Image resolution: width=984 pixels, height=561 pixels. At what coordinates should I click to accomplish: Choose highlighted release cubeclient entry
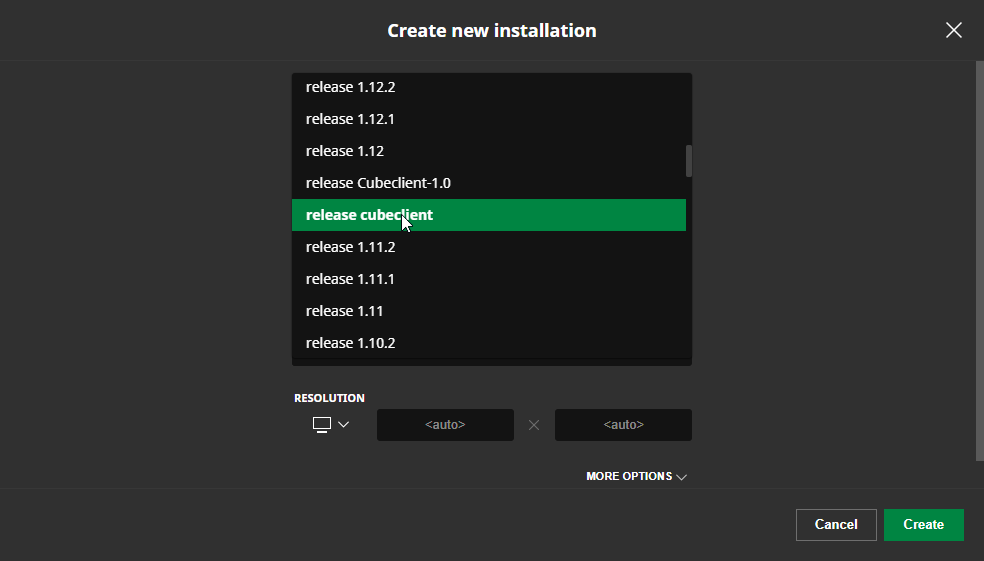click(x=489, y=215)
